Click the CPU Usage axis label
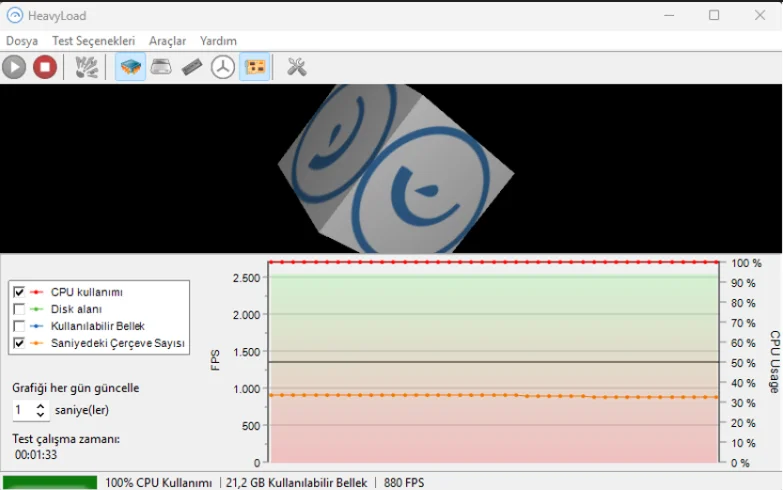This screenshot has width=783, height=490. click(775, 362)
